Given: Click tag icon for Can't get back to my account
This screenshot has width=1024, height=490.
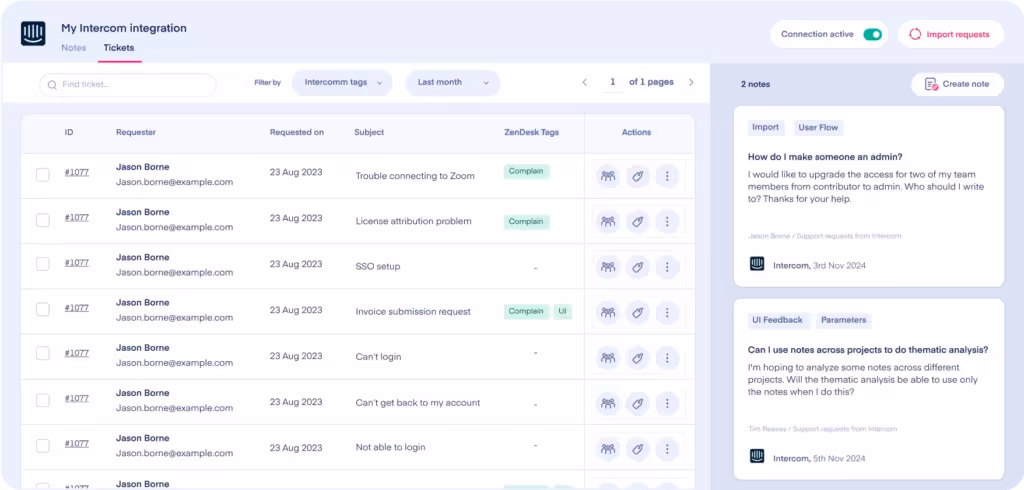Looking at the screenshot, I should (637, 403).
